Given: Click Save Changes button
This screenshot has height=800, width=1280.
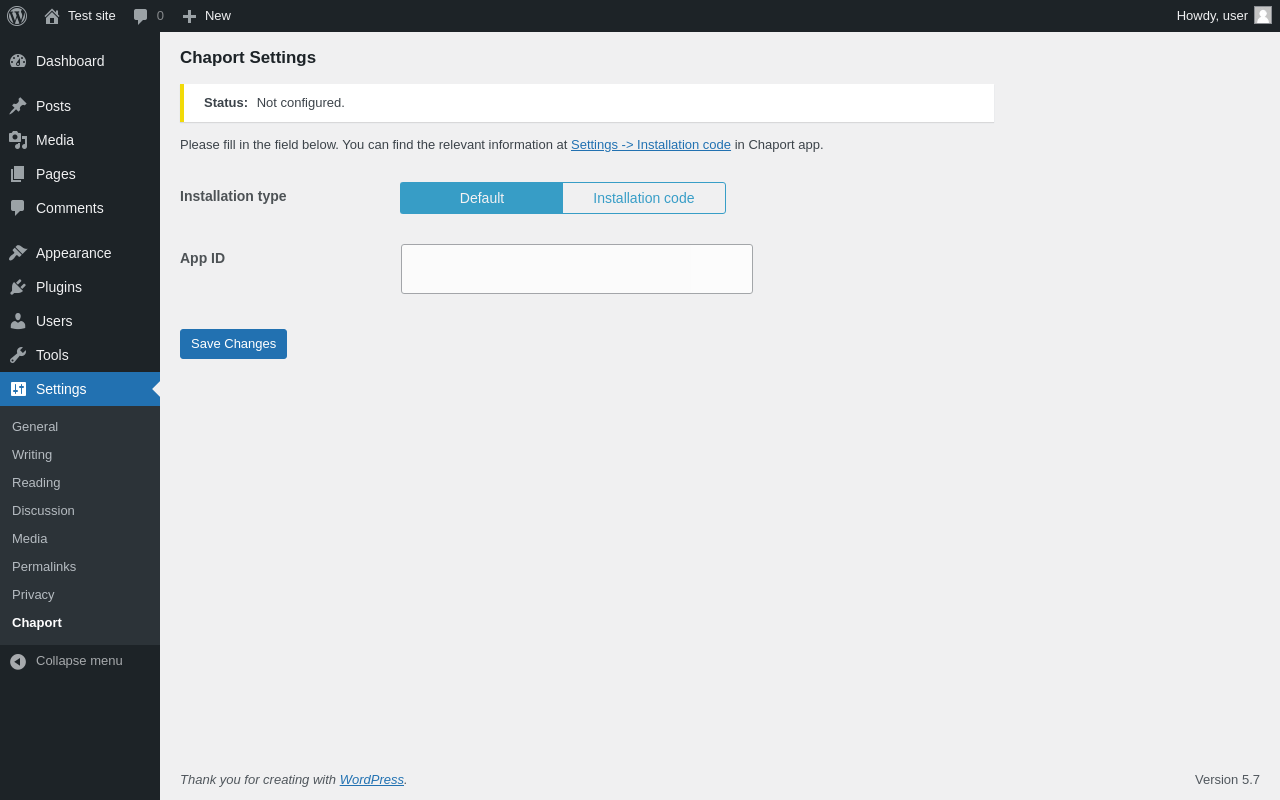Looking at the screenshot, I should tap(233, 344).
